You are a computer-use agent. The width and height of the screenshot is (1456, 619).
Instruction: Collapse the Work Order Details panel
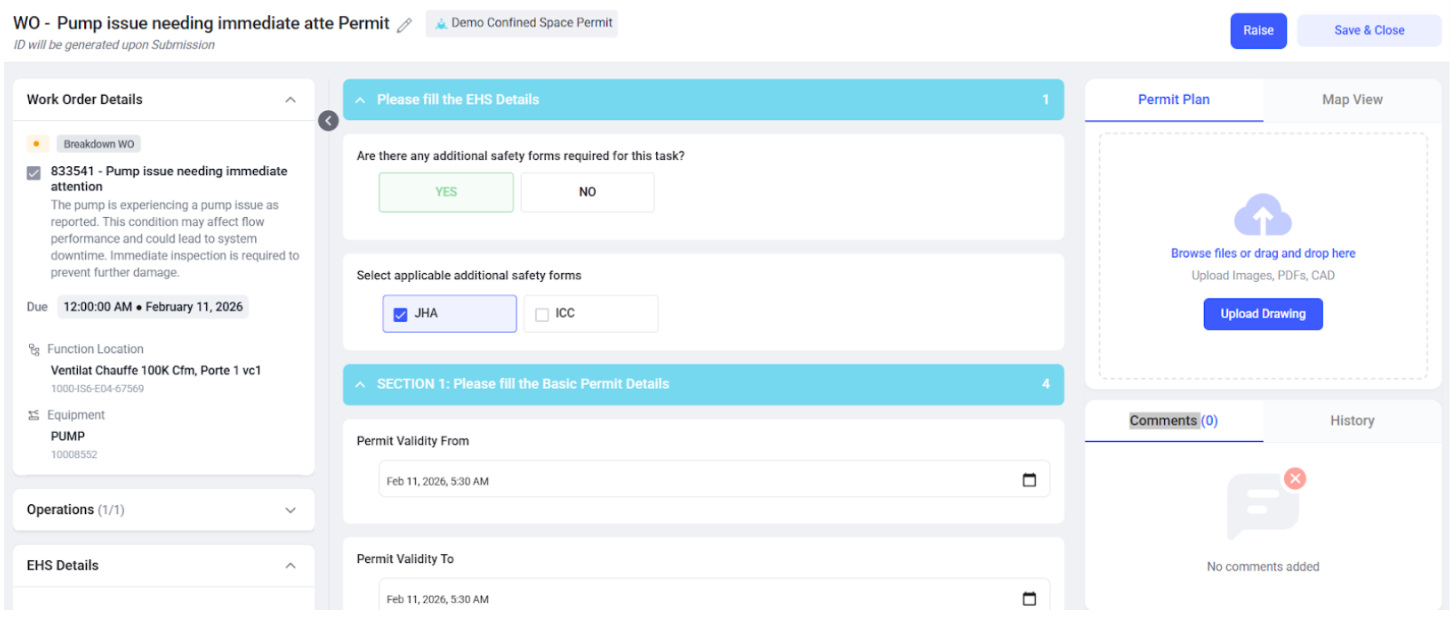(x=290, y=100)
